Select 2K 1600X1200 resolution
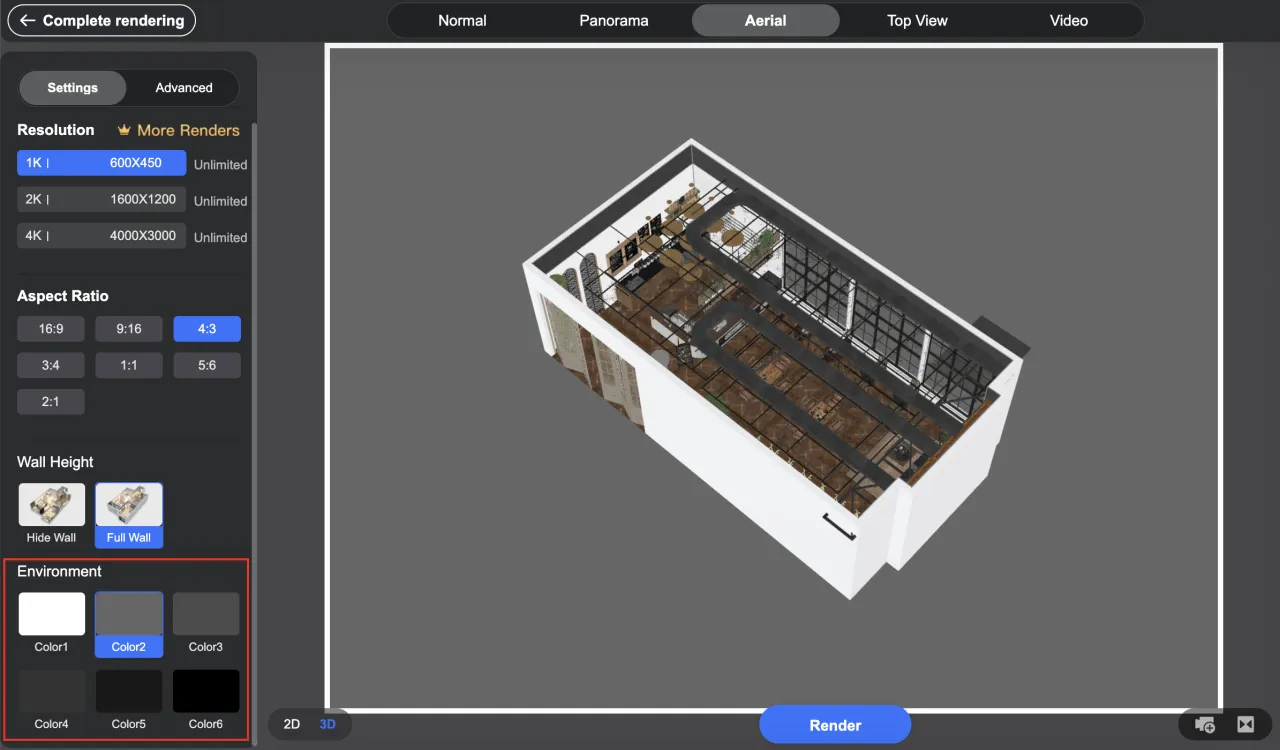 pyautogui.click(x=101, y=199)
